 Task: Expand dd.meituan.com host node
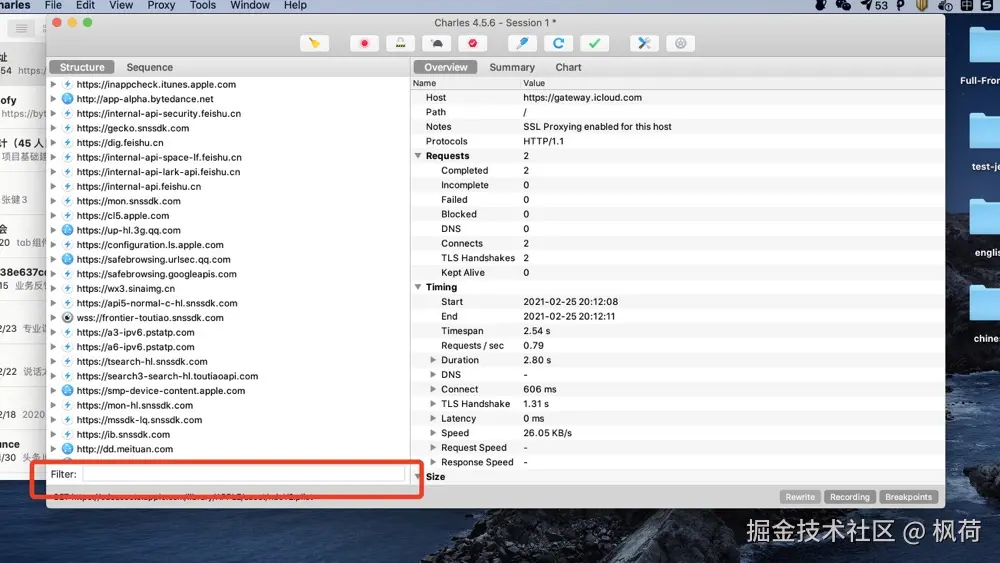pyautogui.click(x=54, y=449)
